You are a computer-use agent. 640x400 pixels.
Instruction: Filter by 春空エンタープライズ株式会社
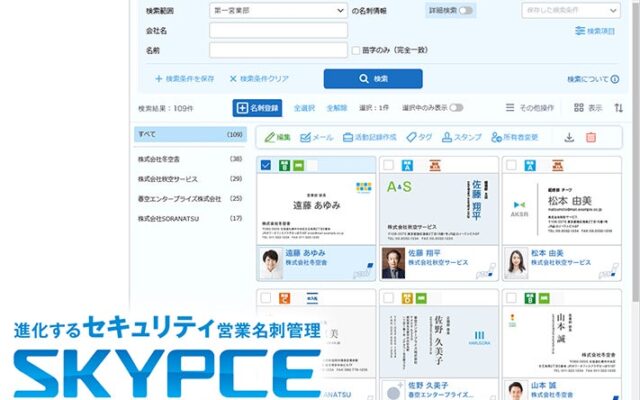click(x=190, y=199)
